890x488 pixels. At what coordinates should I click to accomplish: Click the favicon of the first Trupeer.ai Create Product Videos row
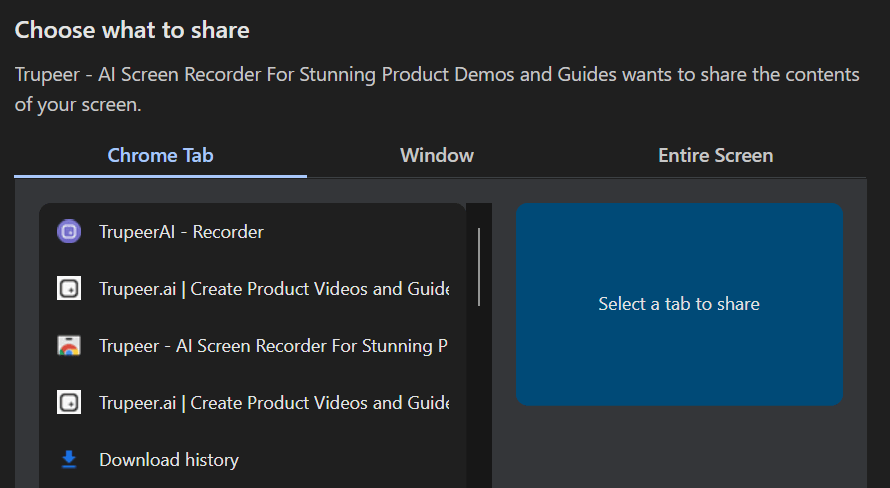69,288
